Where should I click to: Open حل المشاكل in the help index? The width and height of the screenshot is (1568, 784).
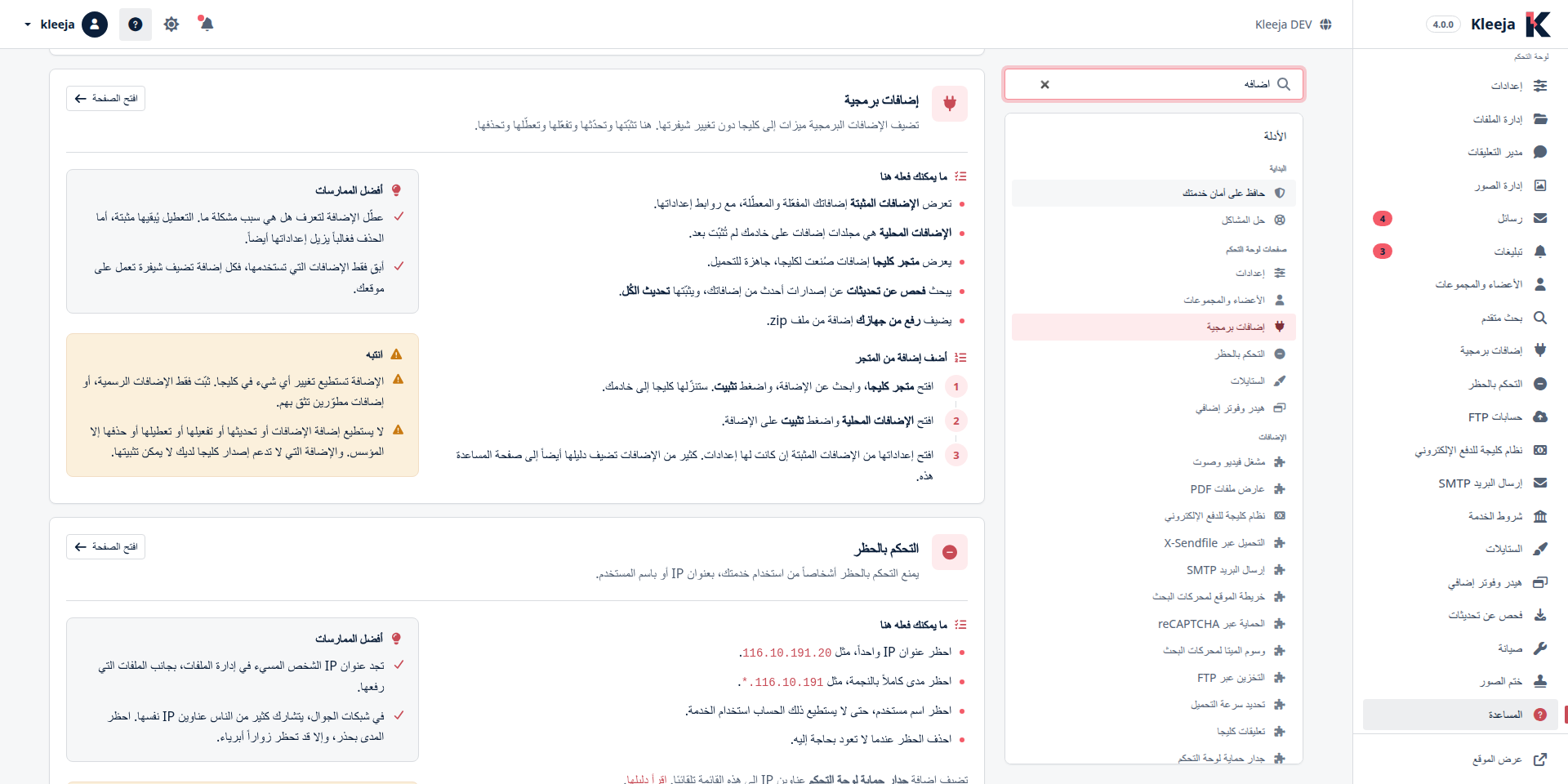click(x=1153, y=220)
